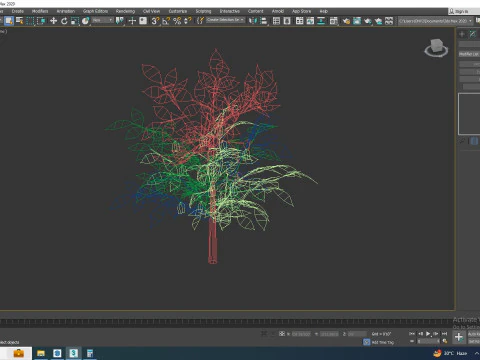Open the project path dropdown
This screenshot has height=360, width=480.
[x=436, y=21]
